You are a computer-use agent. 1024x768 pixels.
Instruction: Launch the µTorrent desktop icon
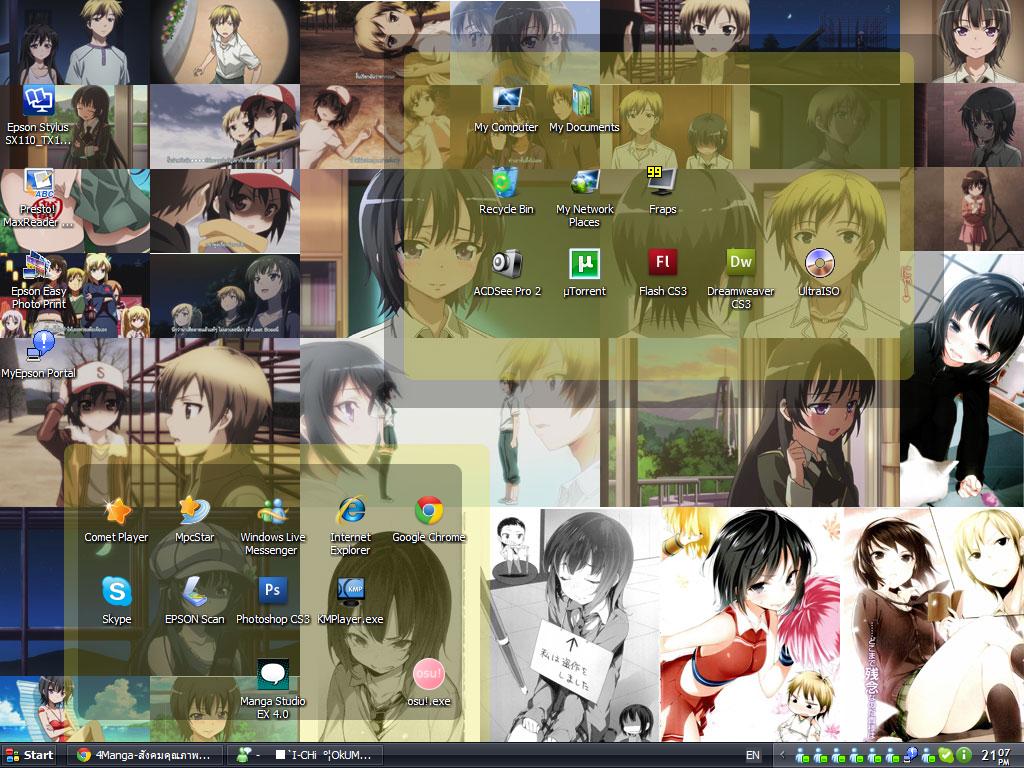(584, 274)
